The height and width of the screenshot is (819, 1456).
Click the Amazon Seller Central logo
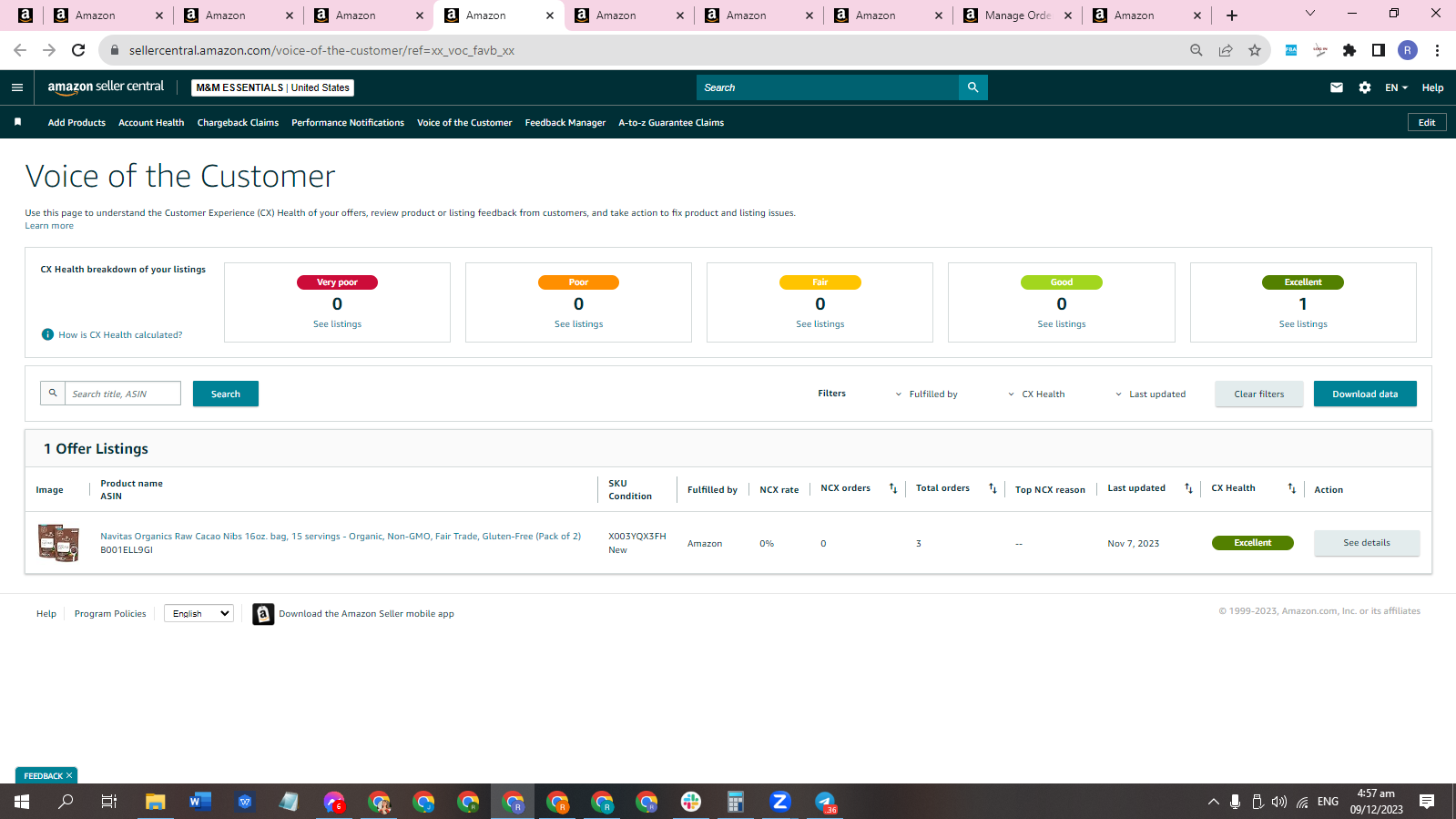coord(106,87)
